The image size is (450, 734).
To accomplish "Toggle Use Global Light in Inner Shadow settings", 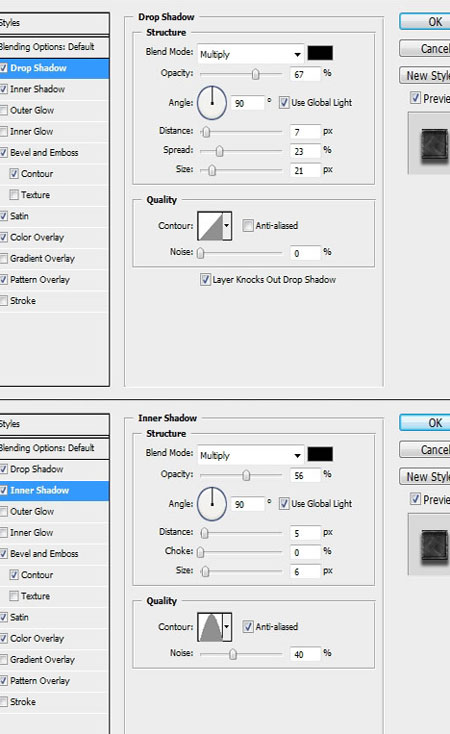I will pyautogui.click(x=284, y=504).
